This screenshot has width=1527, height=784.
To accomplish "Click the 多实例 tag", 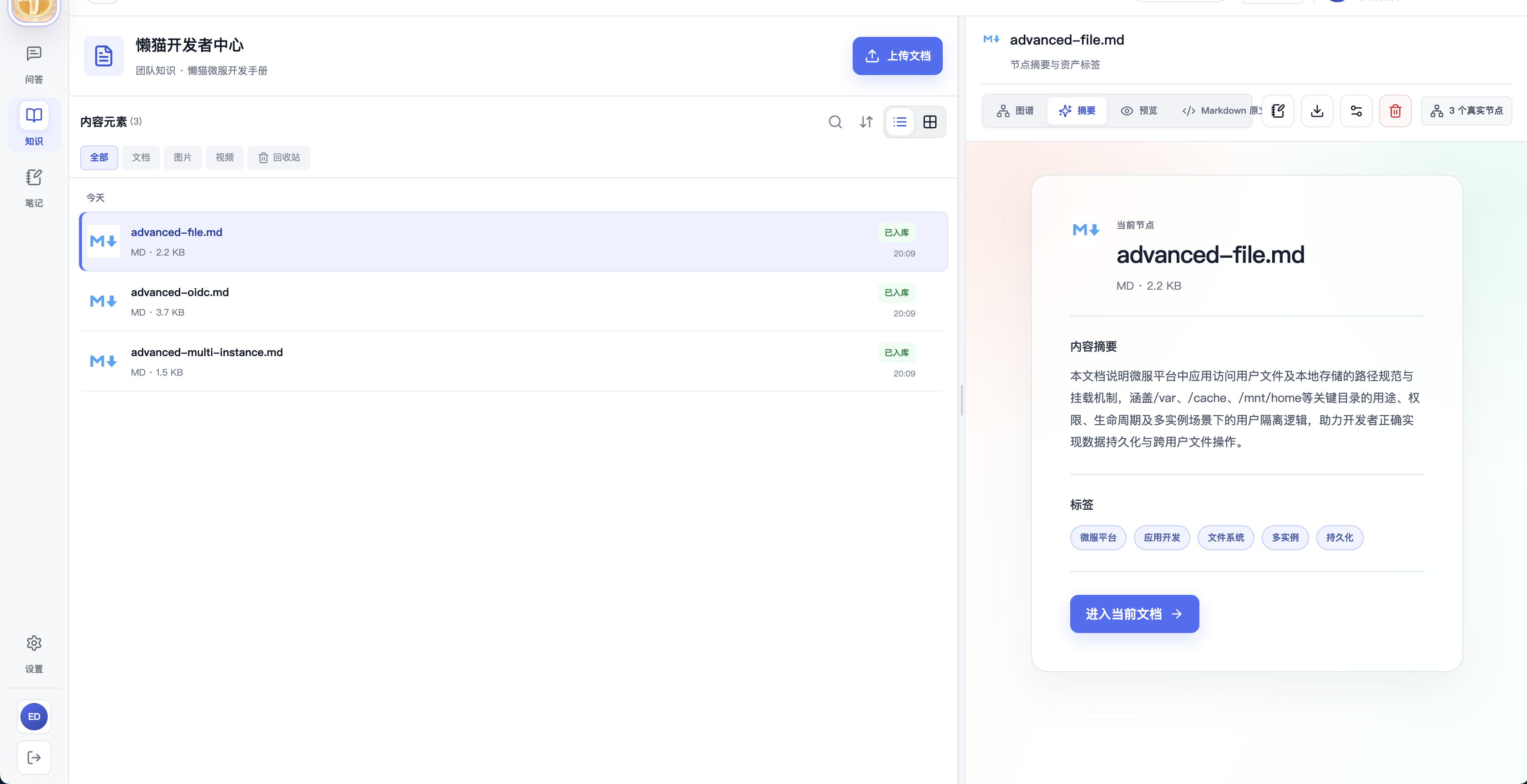I will [x=1285, y=538].
